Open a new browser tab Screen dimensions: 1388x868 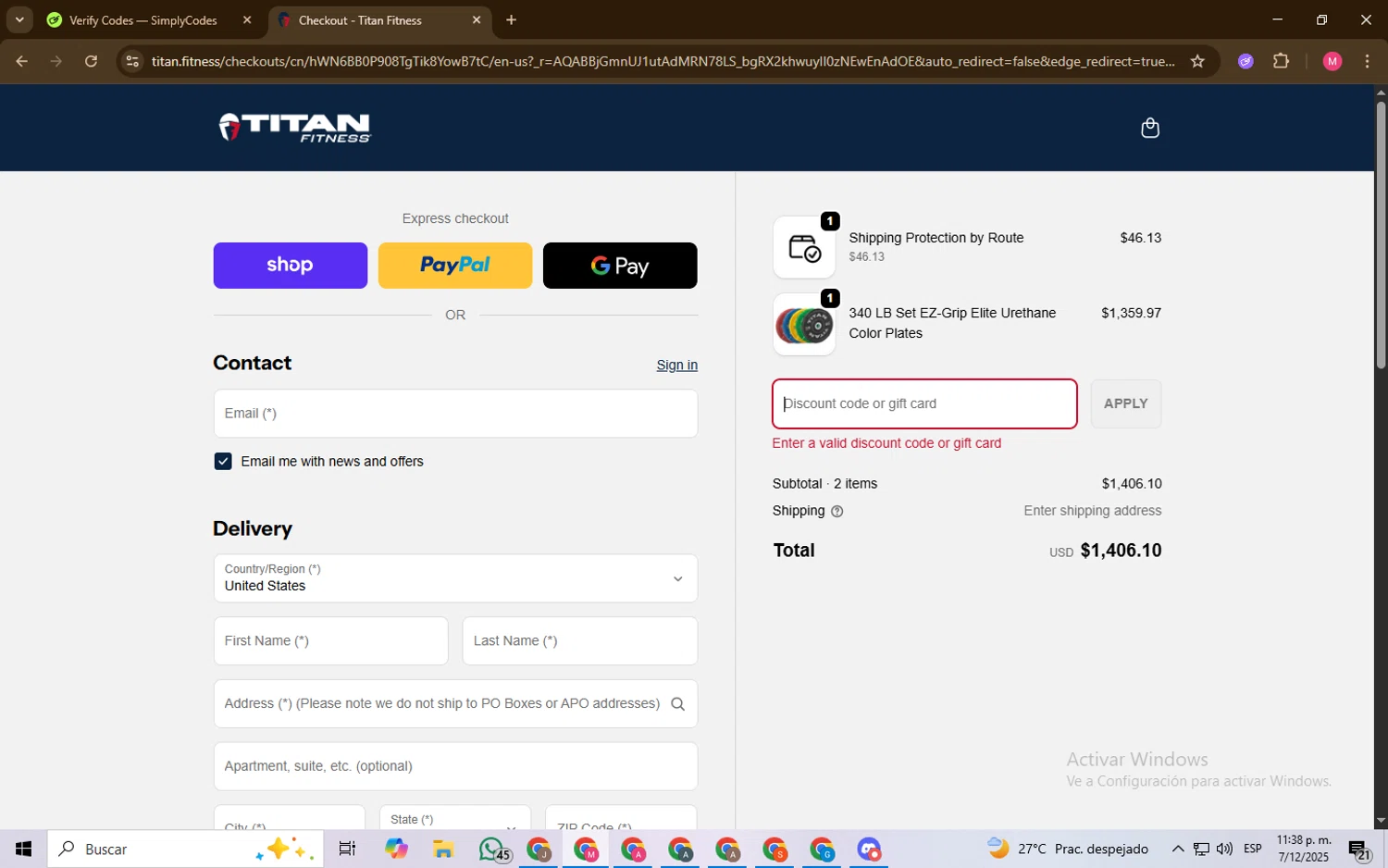[x=511, y=19]
